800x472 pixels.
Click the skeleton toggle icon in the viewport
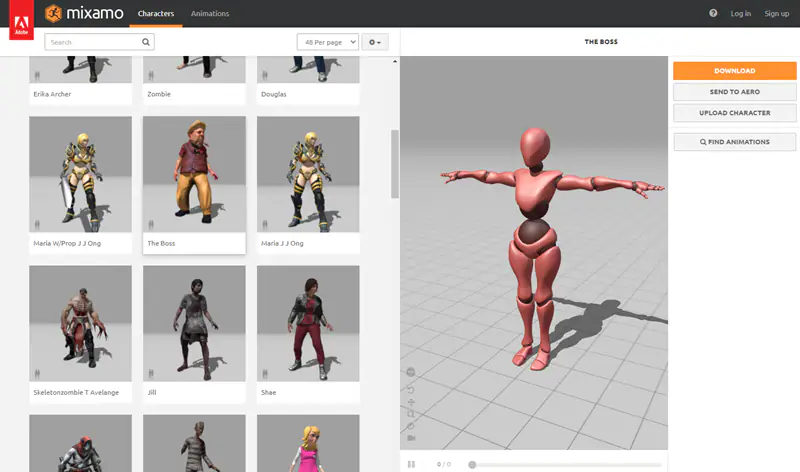[x=411, y=372]
